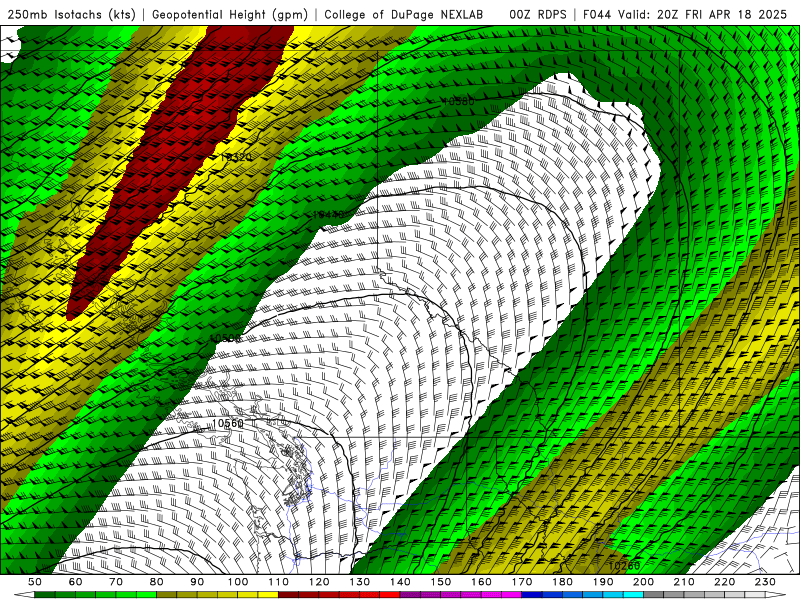Click the '250mb Isotachs (kts)' title text
This screenshot has height=600, width=800.
pyautogui.click(x=71, y=14)
